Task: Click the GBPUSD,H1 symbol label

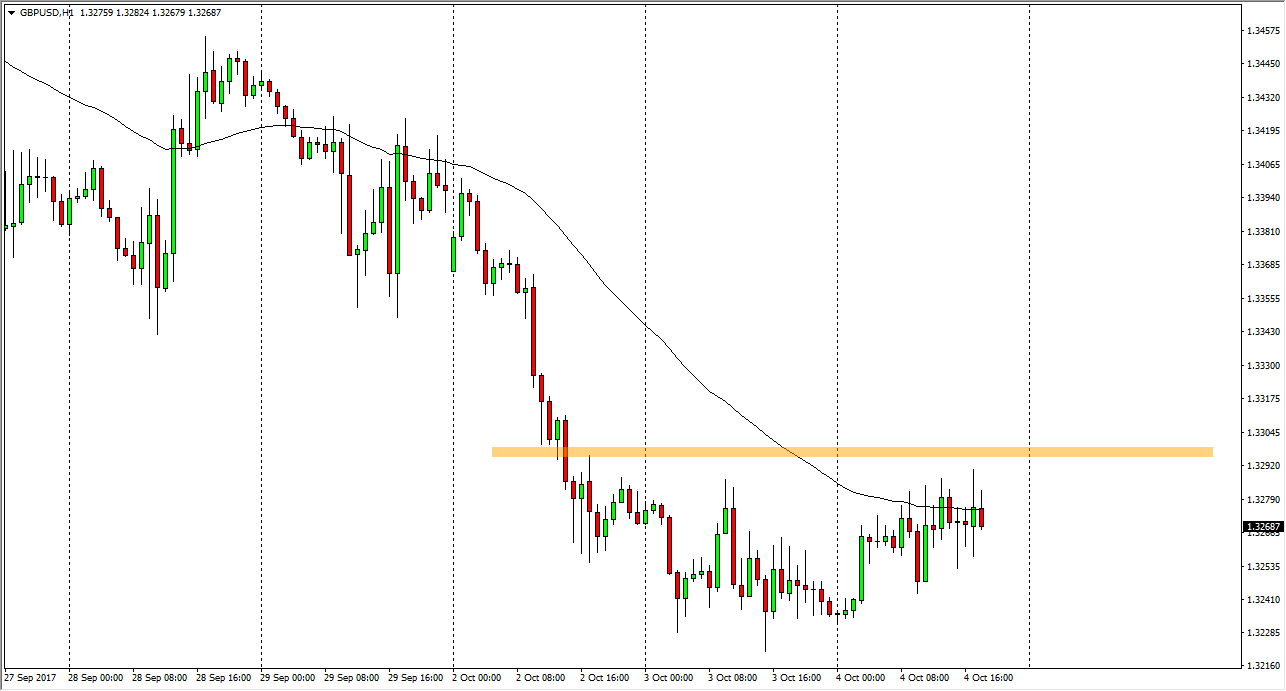Action: point(46,13)
